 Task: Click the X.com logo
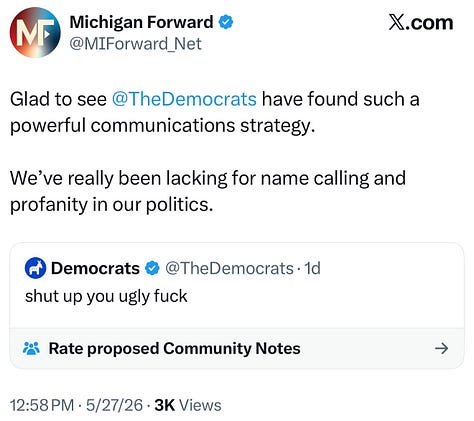pos(421,23)
